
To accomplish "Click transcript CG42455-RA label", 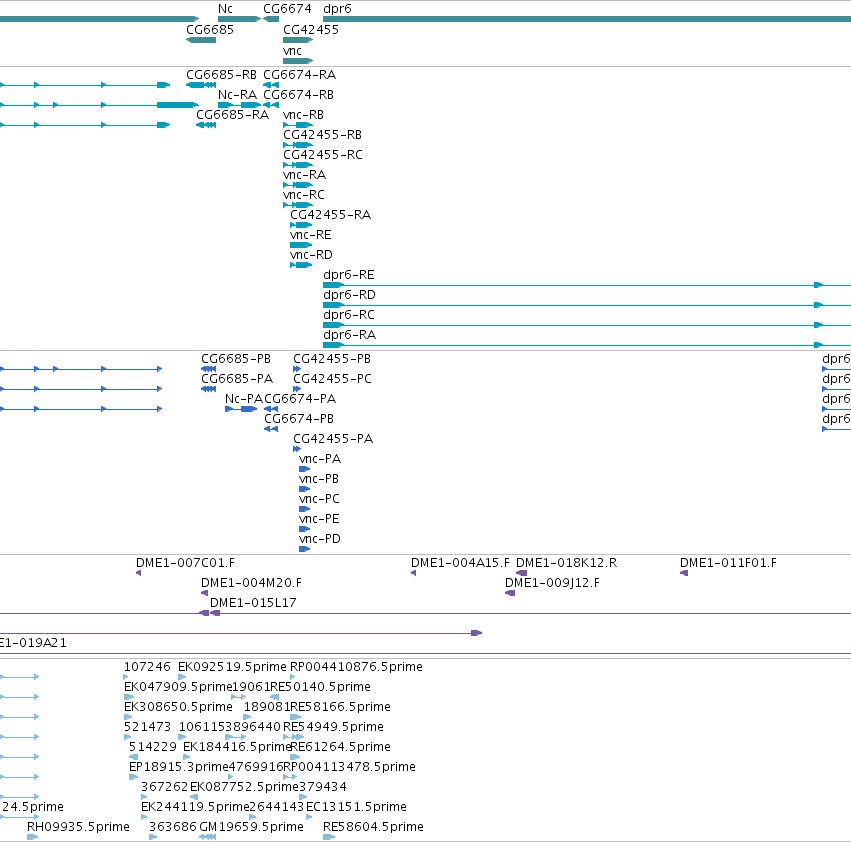I will 330,215.
